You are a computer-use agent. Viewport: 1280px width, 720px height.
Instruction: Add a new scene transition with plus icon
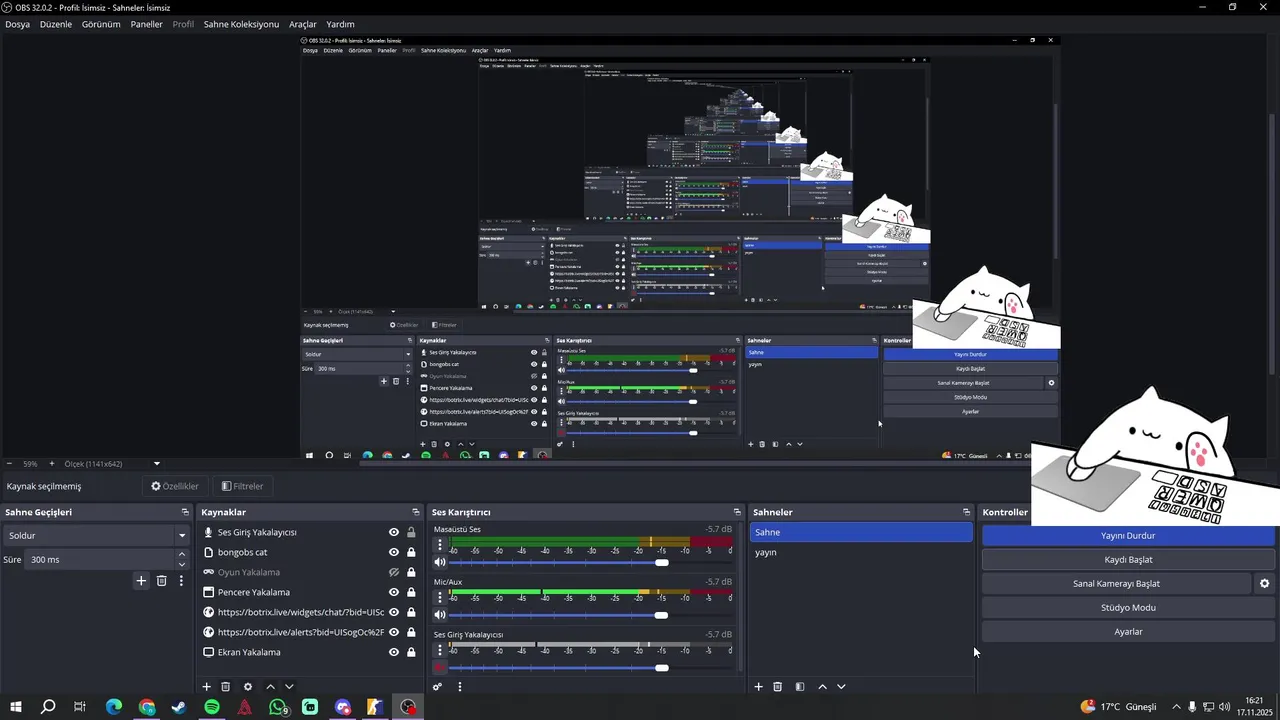pyautogui.click(x=141, y=580)
